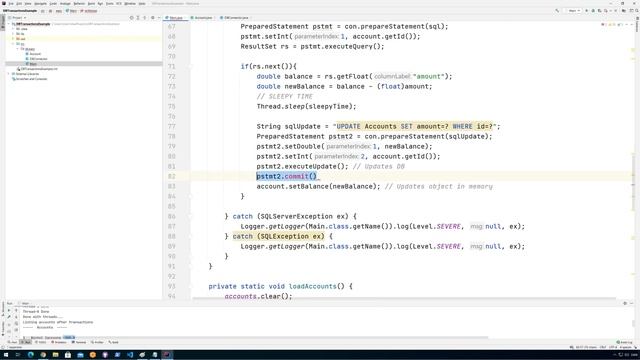The height and width of the screenshot is (360, 640).
Task: Open the TODO tool window tab
Action: (40, 342)
